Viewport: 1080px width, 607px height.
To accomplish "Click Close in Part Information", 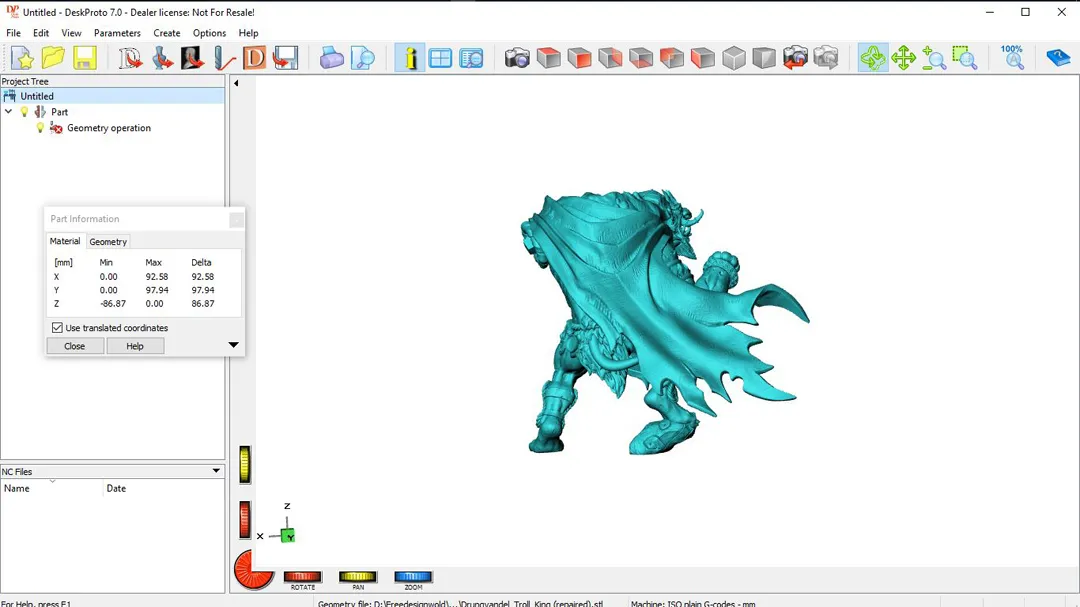I will click(x=74, y=346).
